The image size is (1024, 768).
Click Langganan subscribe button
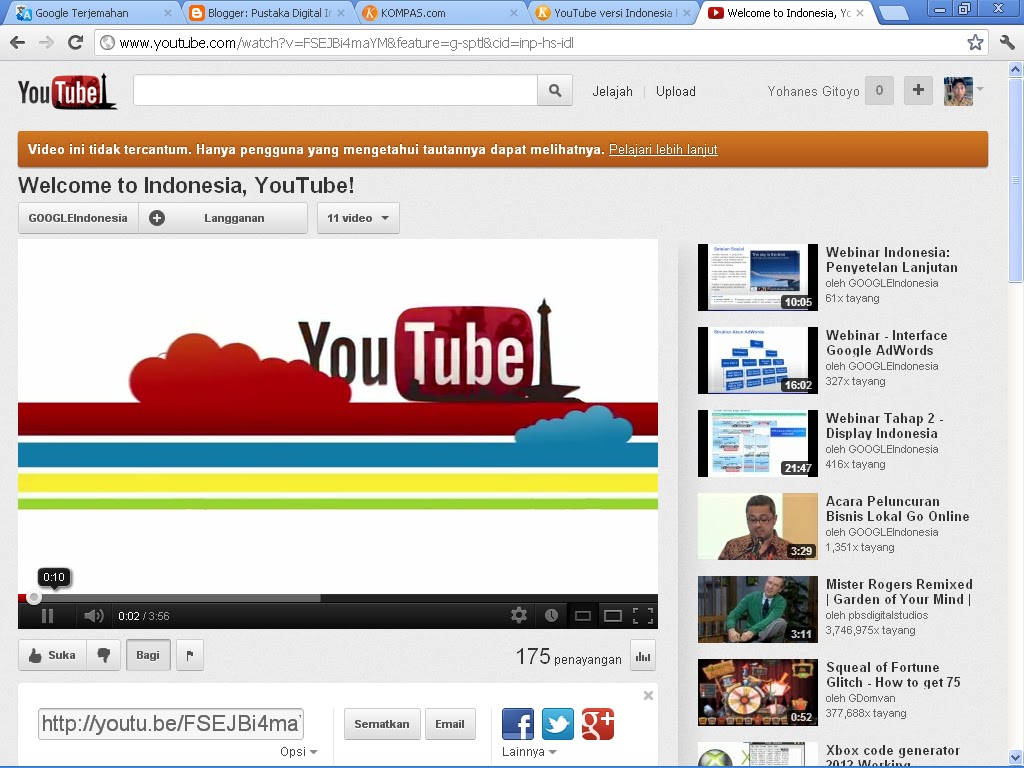point(223,218)
